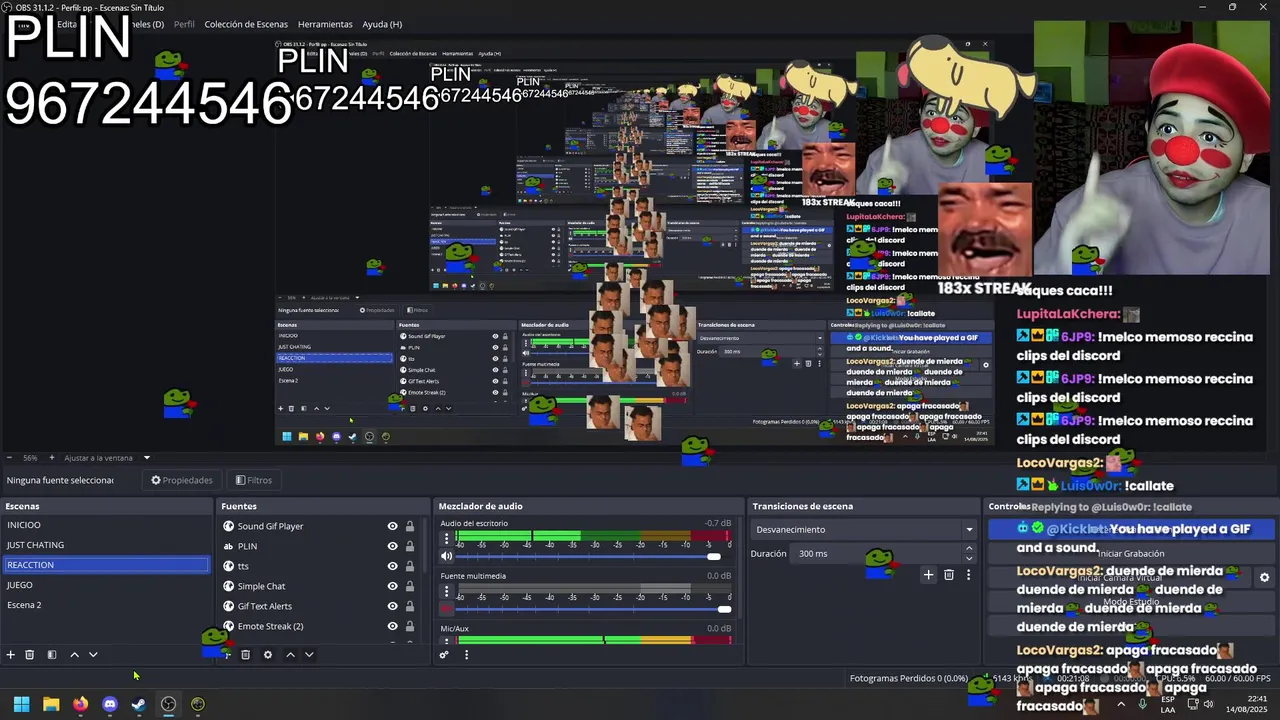The width and height of the screenshot is (1280, 720).
Task: Remove the selected source using the Fuentes trash icon
Action: pyautogui.click(x=246, y=655)
